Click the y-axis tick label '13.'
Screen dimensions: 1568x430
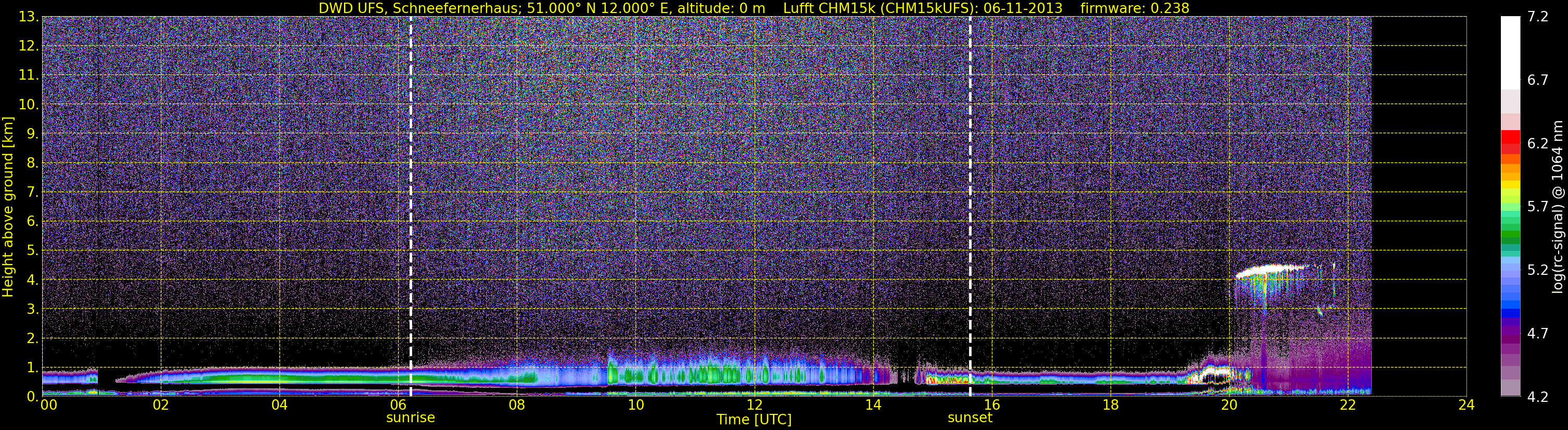29,17
